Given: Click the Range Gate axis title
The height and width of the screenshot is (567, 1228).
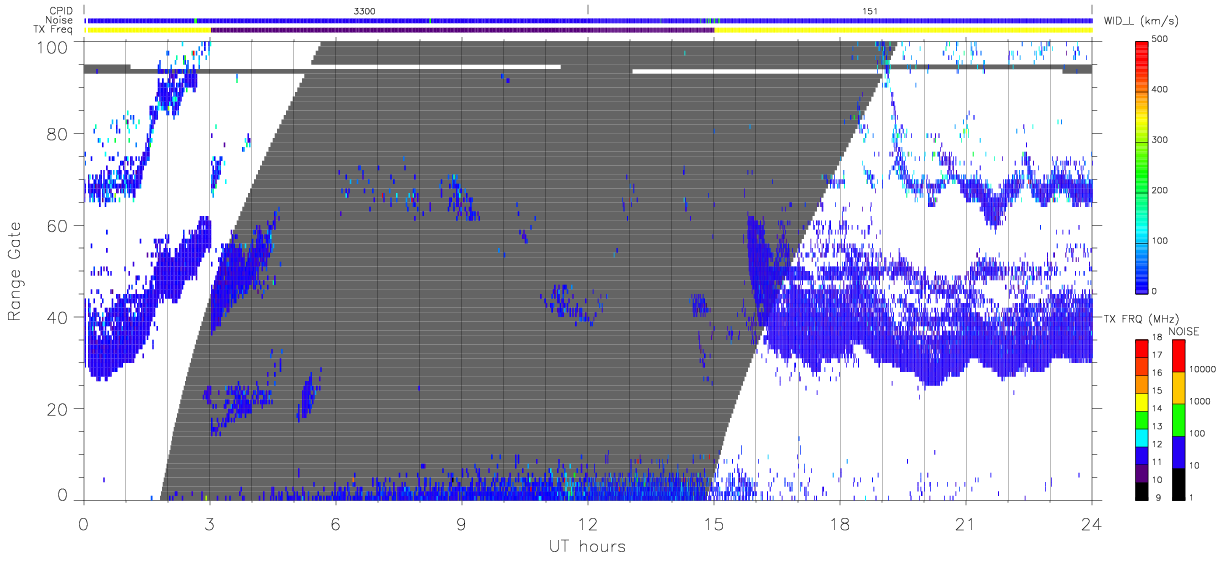Looking at the screenshot, I should (15, 272).
